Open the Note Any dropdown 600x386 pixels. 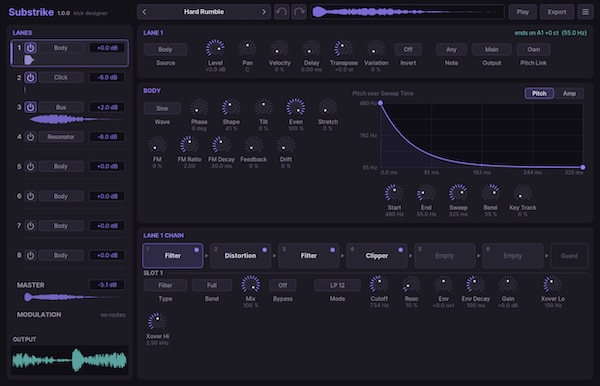click(x=451, y=49)
